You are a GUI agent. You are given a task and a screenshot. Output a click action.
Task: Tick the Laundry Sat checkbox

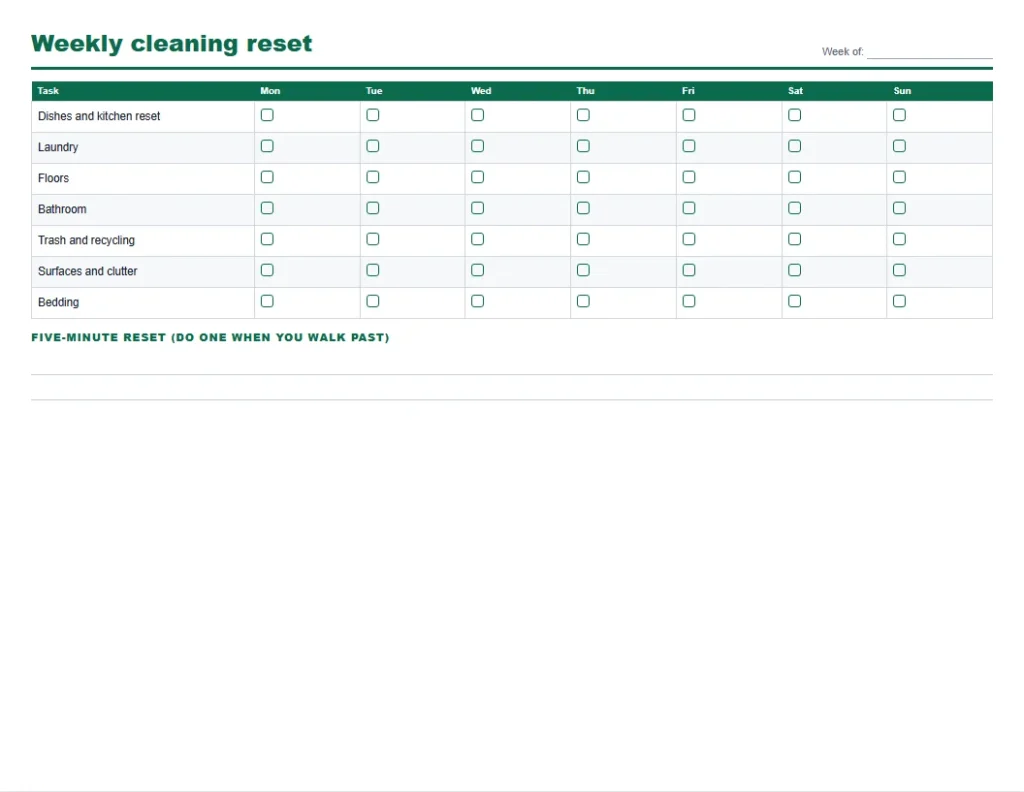tap(794, 146)
